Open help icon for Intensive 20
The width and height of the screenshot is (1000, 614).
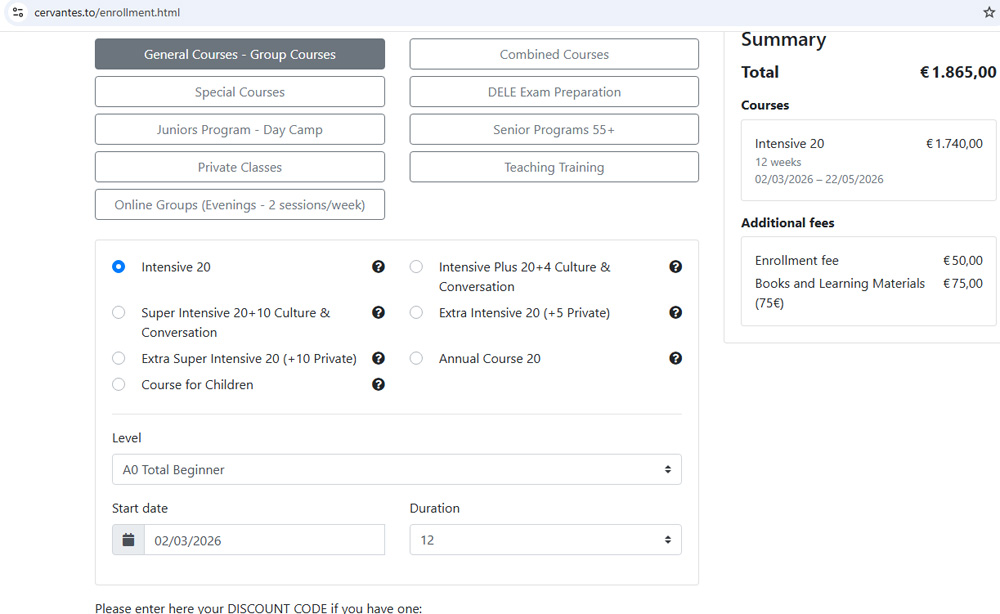click(378, 267)
